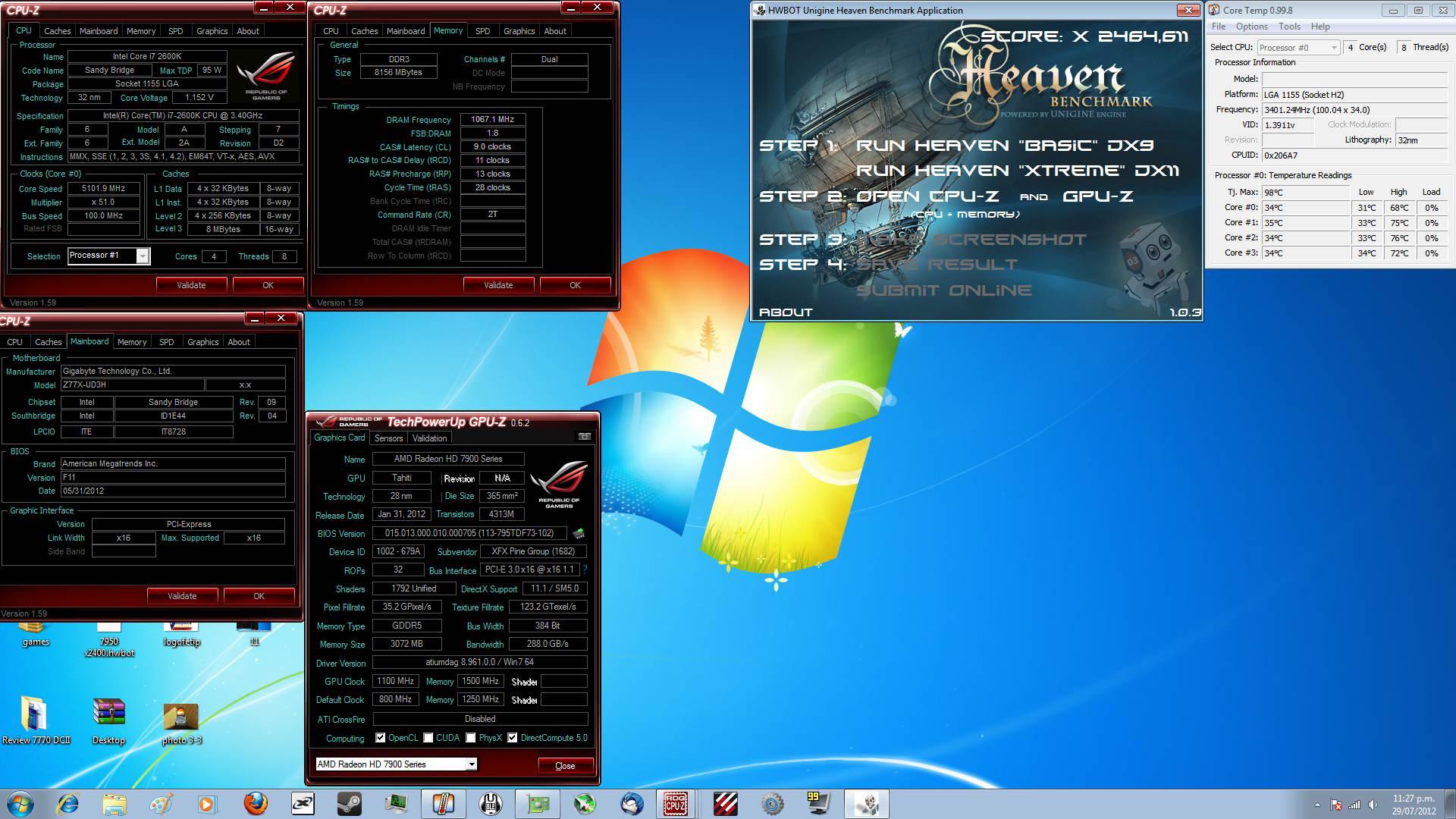The width and height of the screenshot is (1456, 819).
Task: Toggle the PhysX checkbox in GPU-Z
Action: tap(471, 737)
